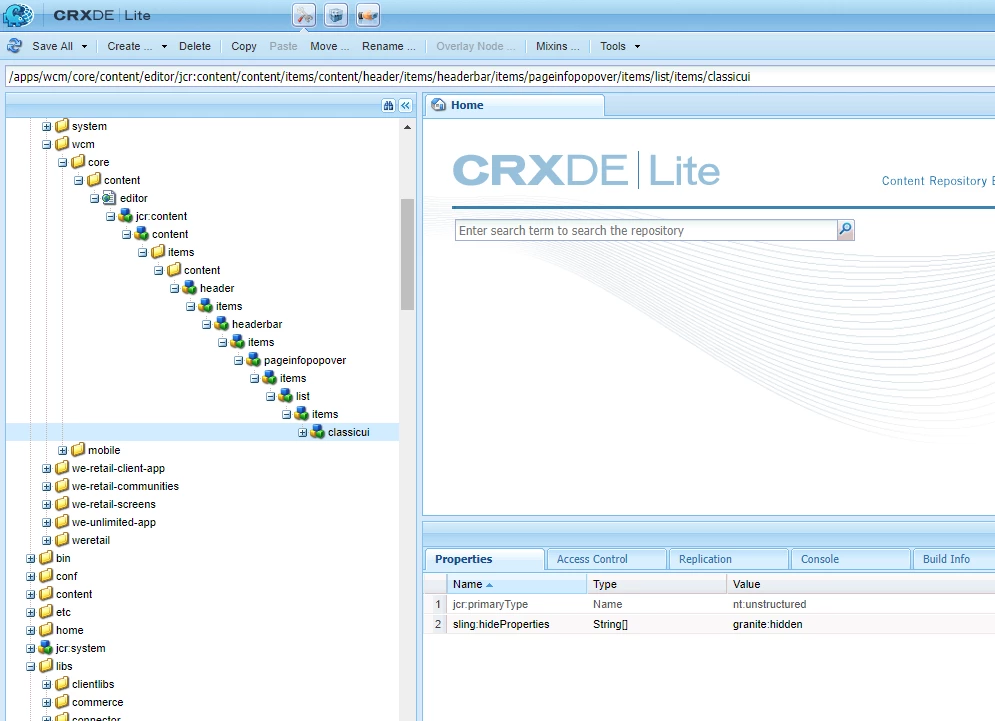Click the header node icon

(x=190, y=288)
